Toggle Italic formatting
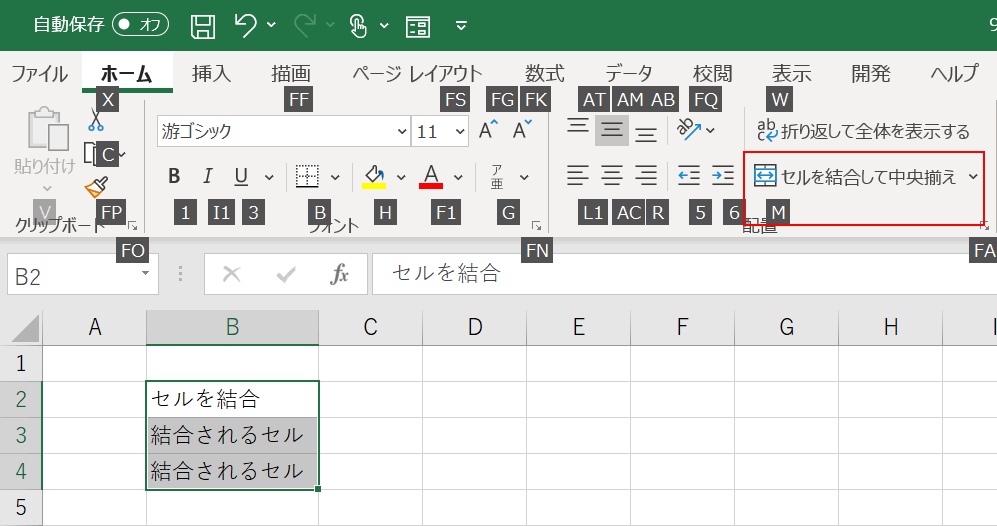Viewport: 997px width, 526px height. [207, 177]
